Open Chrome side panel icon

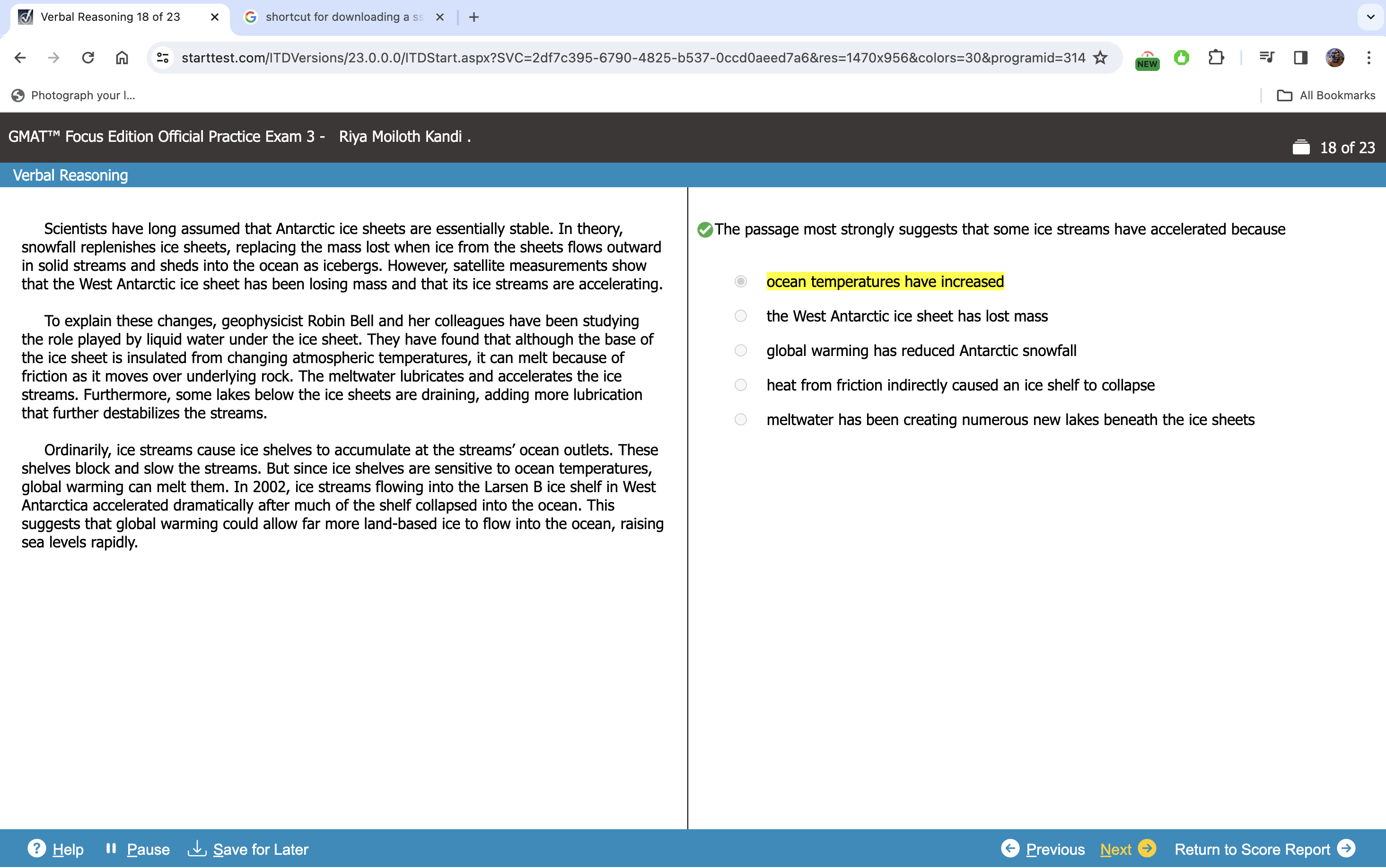pos(1300,57)
